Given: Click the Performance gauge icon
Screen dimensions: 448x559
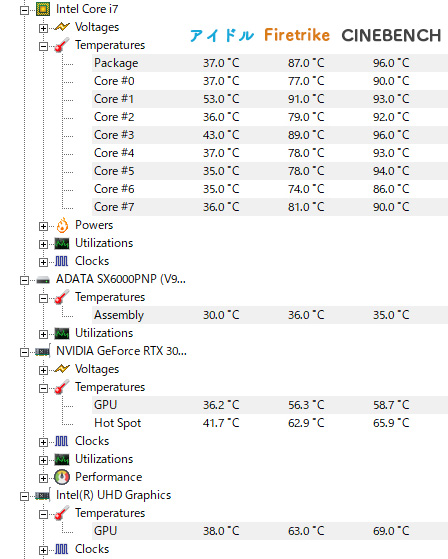Looking at the screenshot, I should pyautogui.click(x=62, y=477).
